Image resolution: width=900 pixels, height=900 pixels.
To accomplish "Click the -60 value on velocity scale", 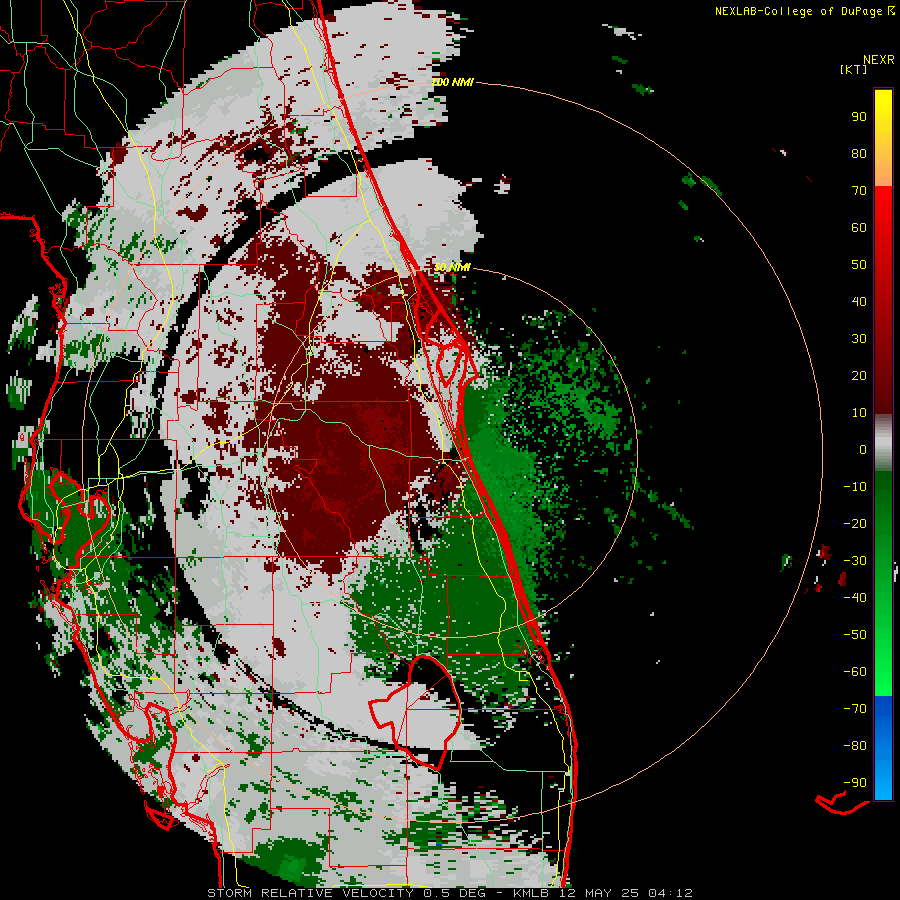I will tap(855, 672).
